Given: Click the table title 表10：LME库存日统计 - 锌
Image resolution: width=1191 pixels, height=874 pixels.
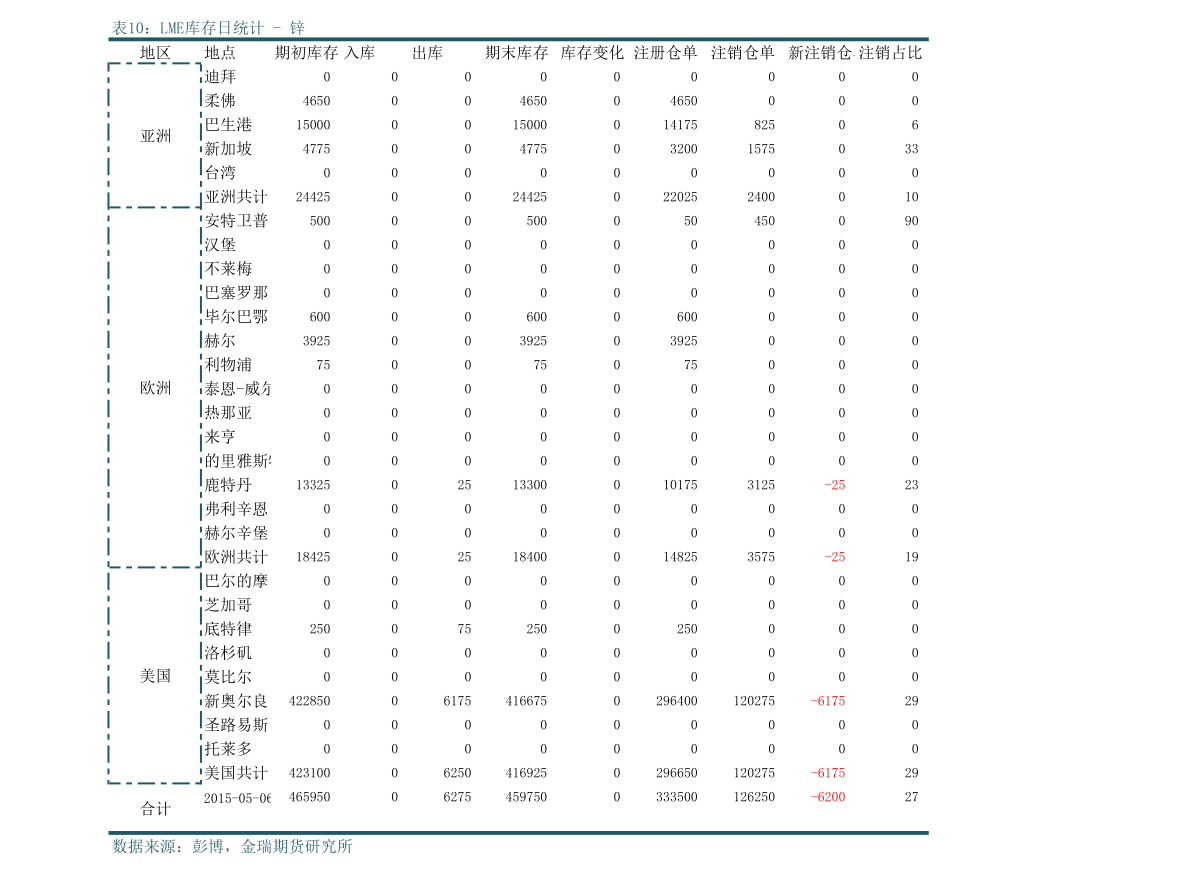Looking at the screenshot, I should 208,28.
